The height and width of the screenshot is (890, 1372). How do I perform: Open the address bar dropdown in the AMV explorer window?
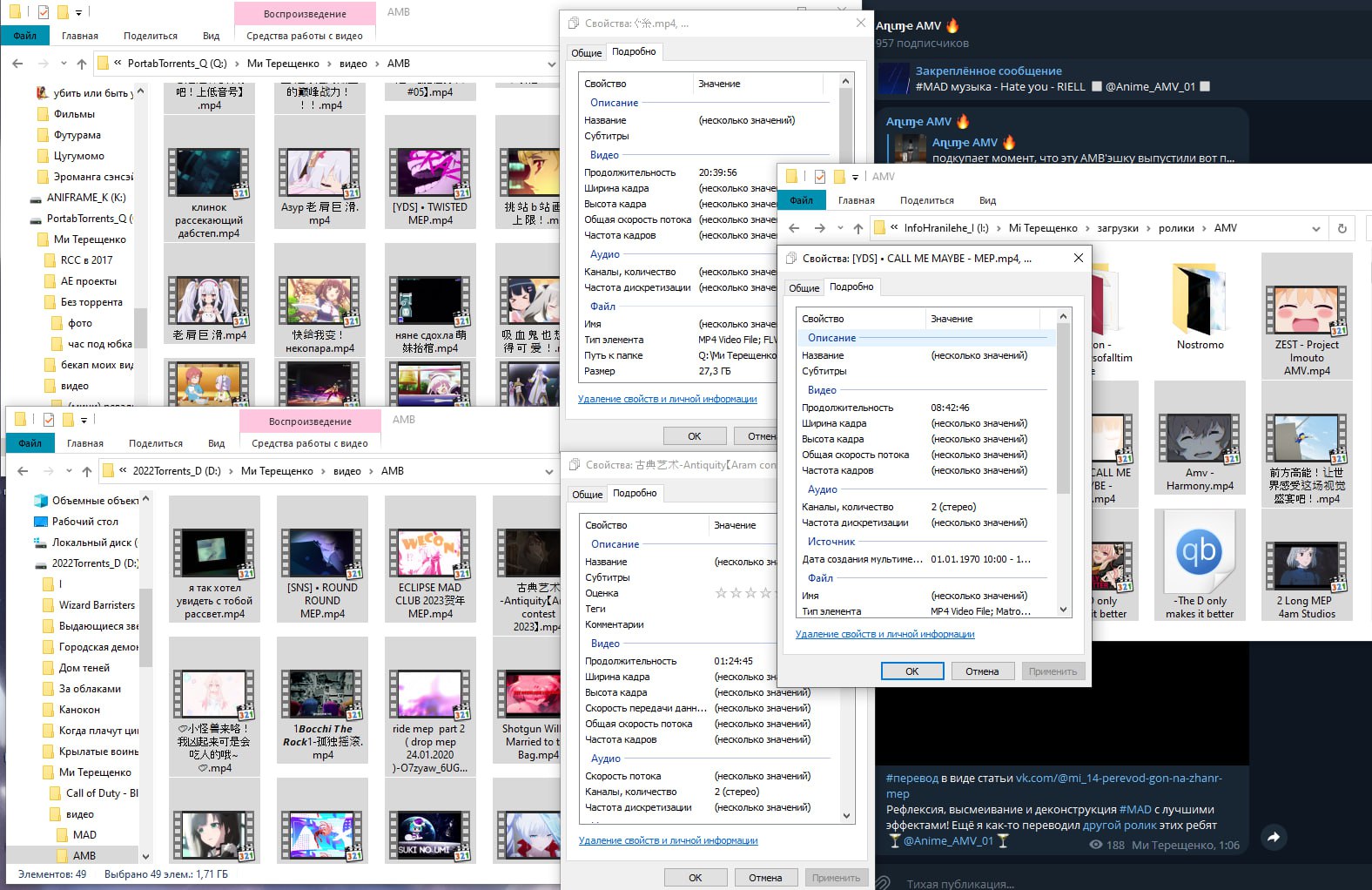(x=1315, y=228)
